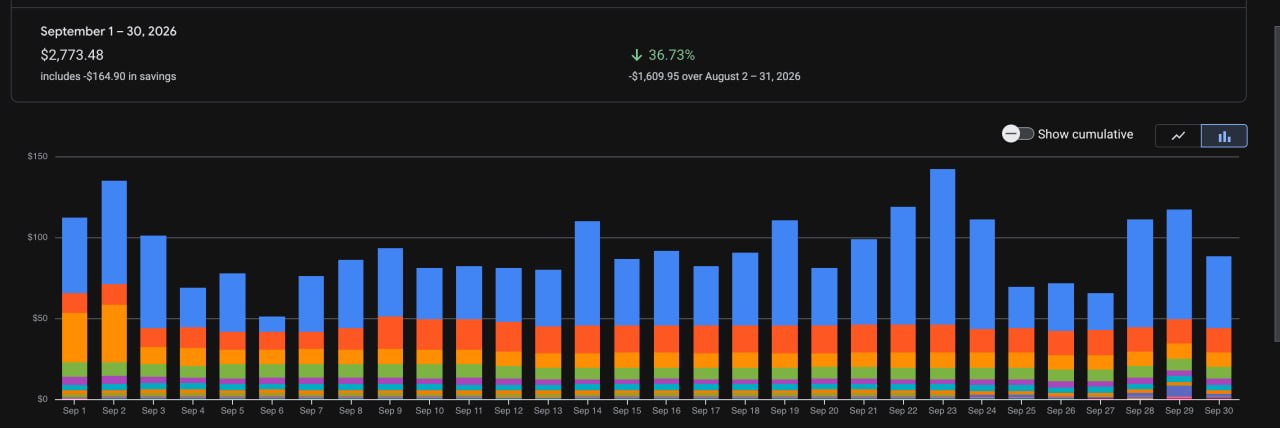Click the blue segment of Sep 27 bar
1280x428 pixels.
click(1100, 311)
